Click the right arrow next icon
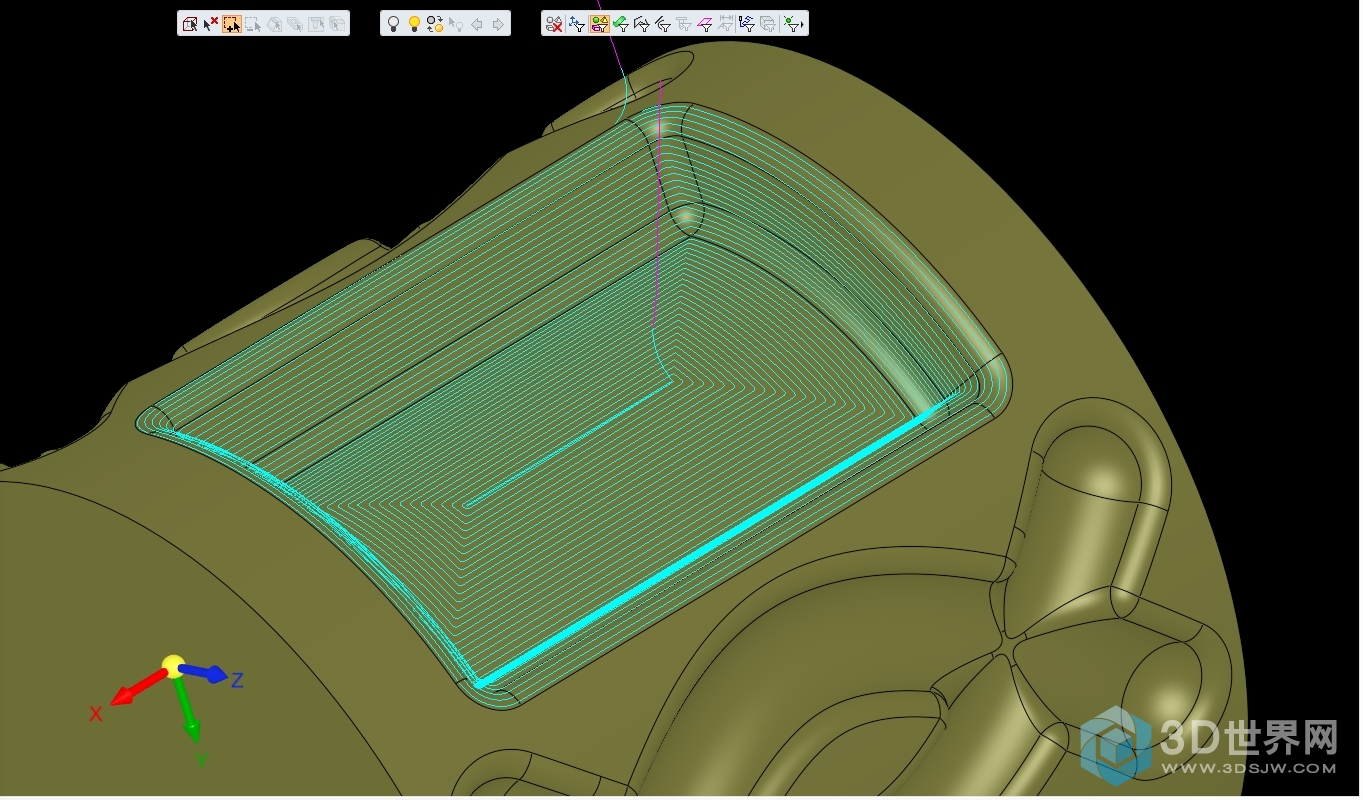This screenshot has height=800, width=1363. coord(497,24)
